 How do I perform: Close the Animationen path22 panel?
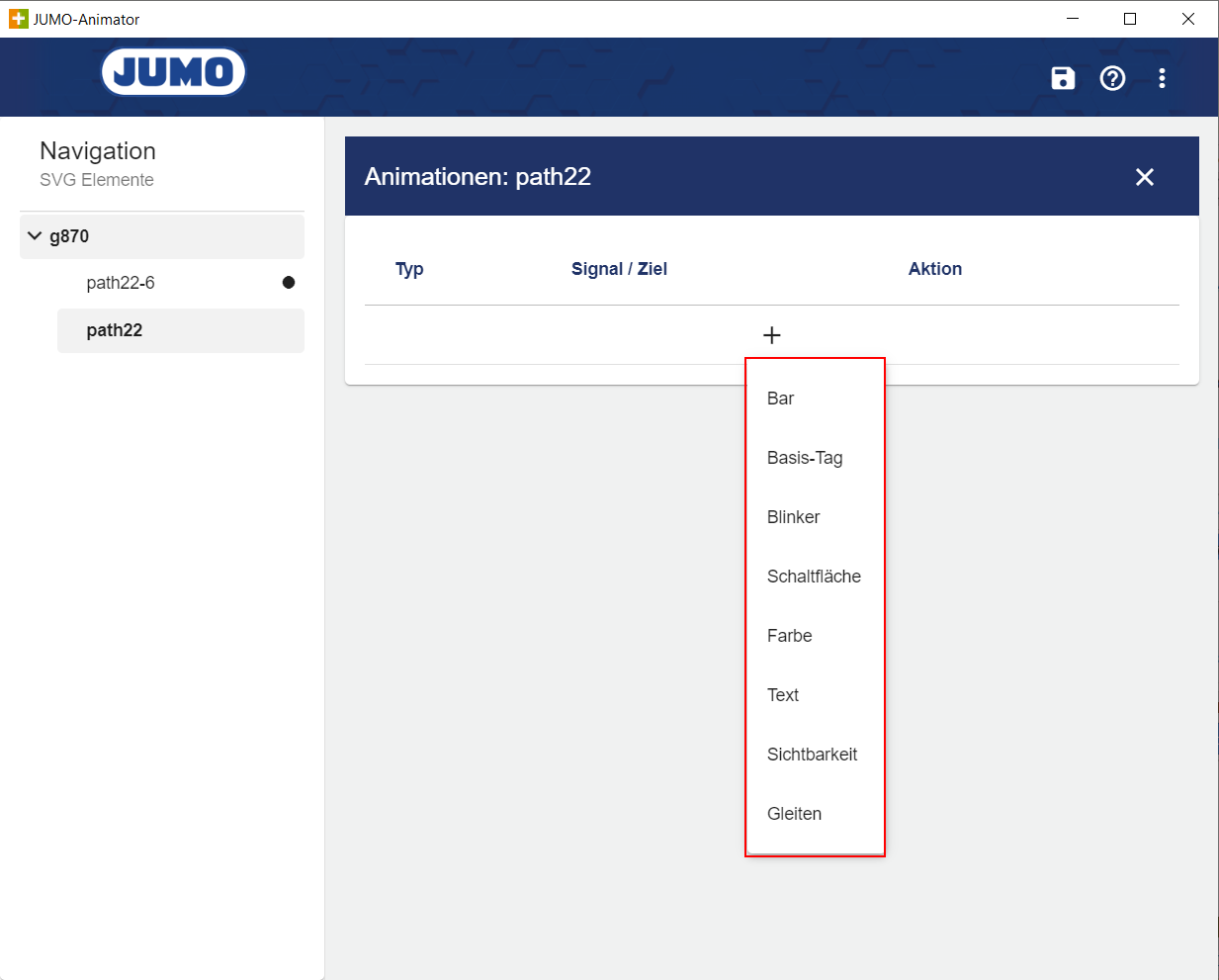pos(1144,177)
